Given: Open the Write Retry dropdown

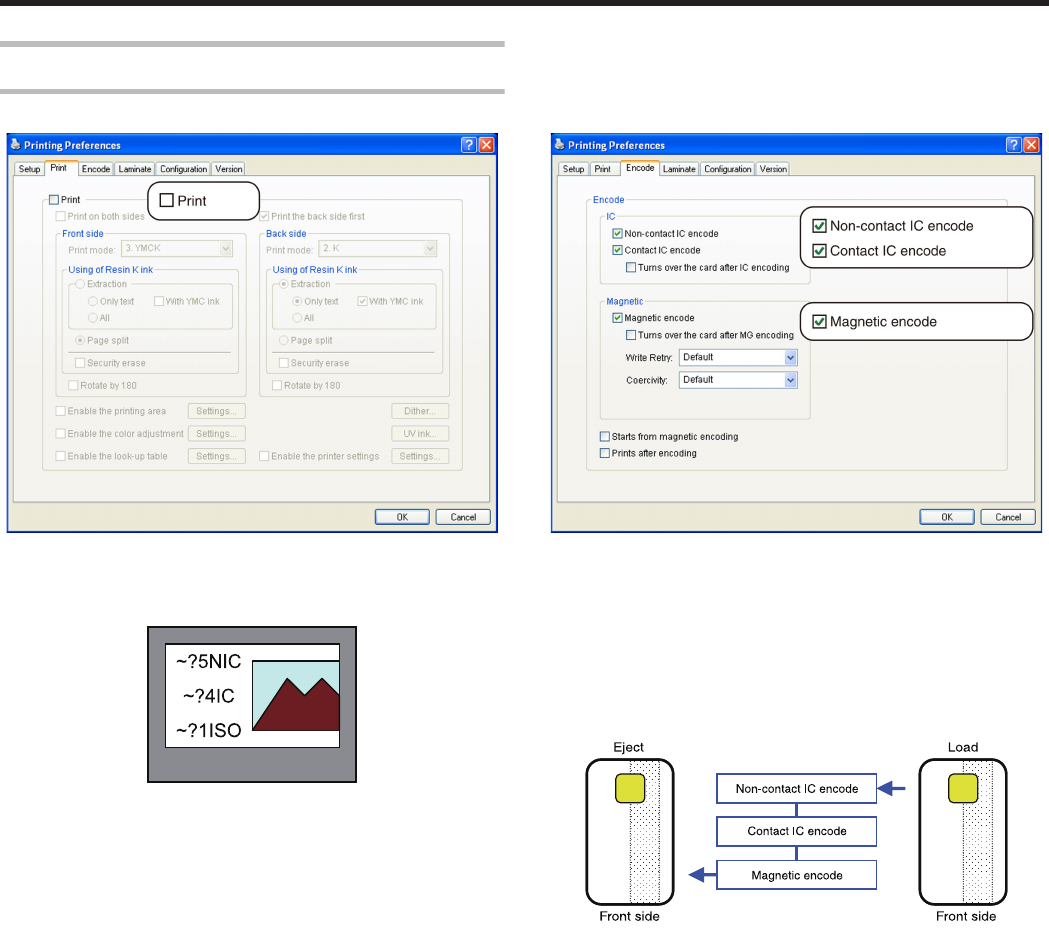Looking at the screenshot, I should point(738,357).
